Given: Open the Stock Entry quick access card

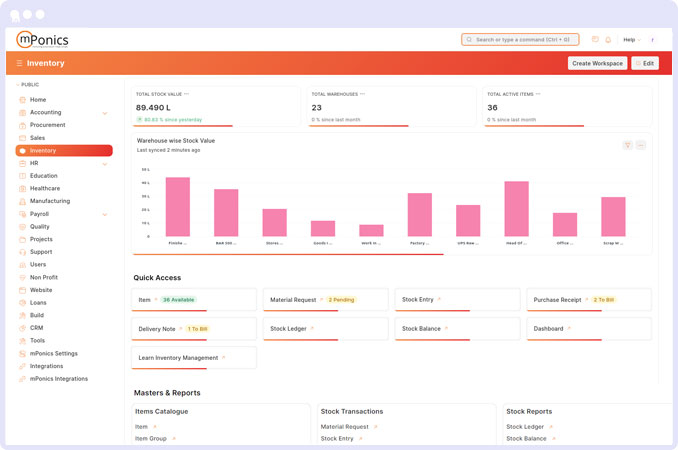Looking at the screenshot, I should 457,300.
